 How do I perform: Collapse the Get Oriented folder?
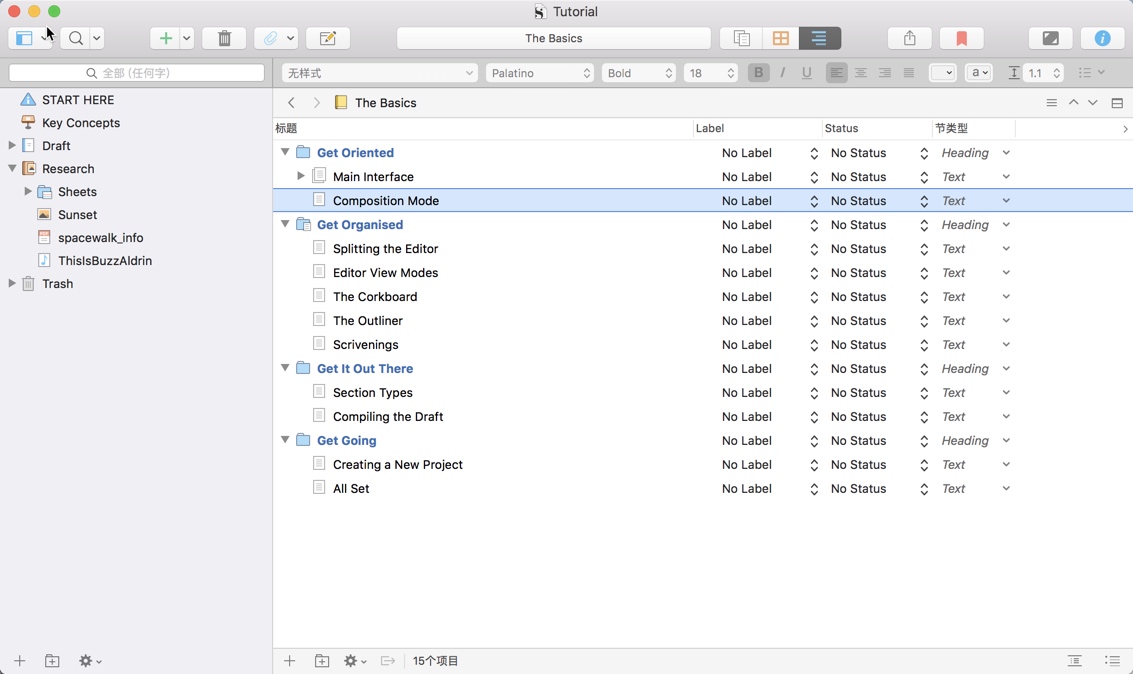[x=285, y=152]
